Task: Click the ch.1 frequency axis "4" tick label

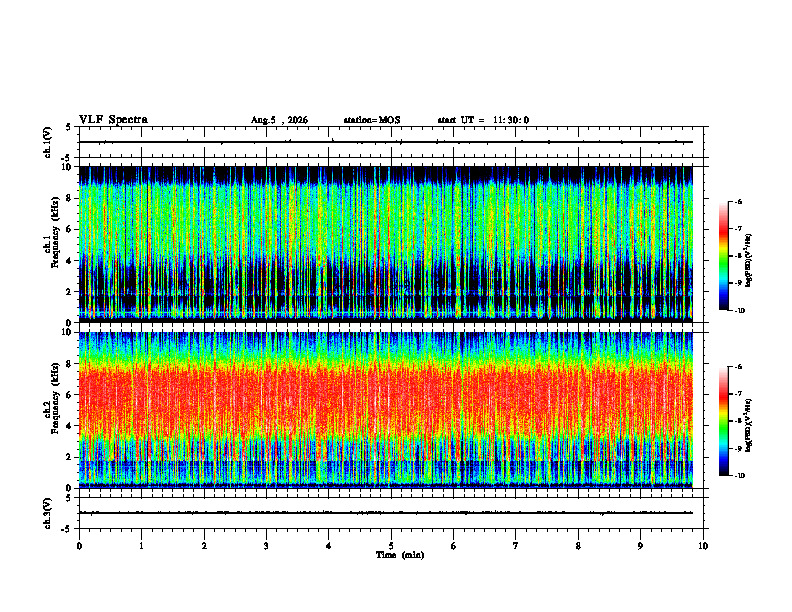Action: [x=70, y=261]
